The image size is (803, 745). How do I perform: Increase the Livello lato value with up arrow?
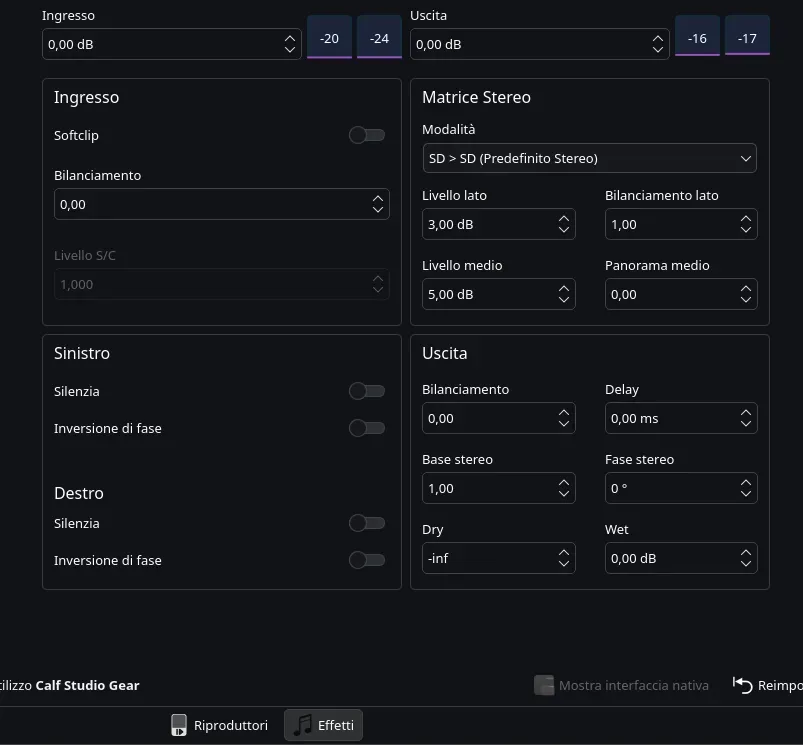click(x=564, y=219)
